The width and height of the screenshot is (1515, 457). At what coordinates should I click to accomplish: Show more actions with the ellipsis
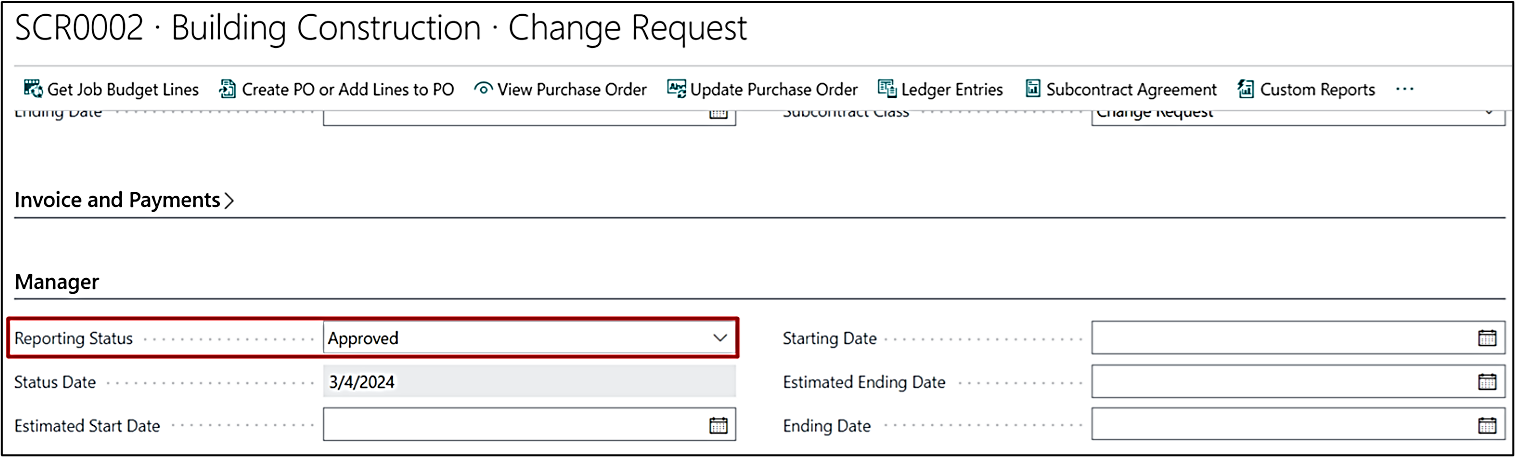click(1405, 89)
